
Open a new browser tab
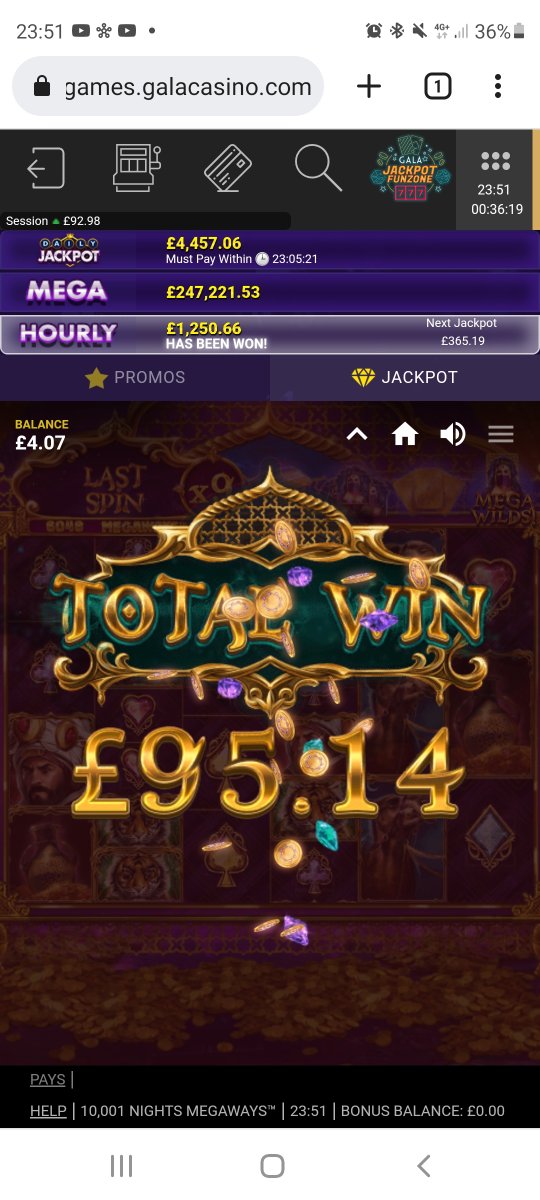tap(369, 87)
